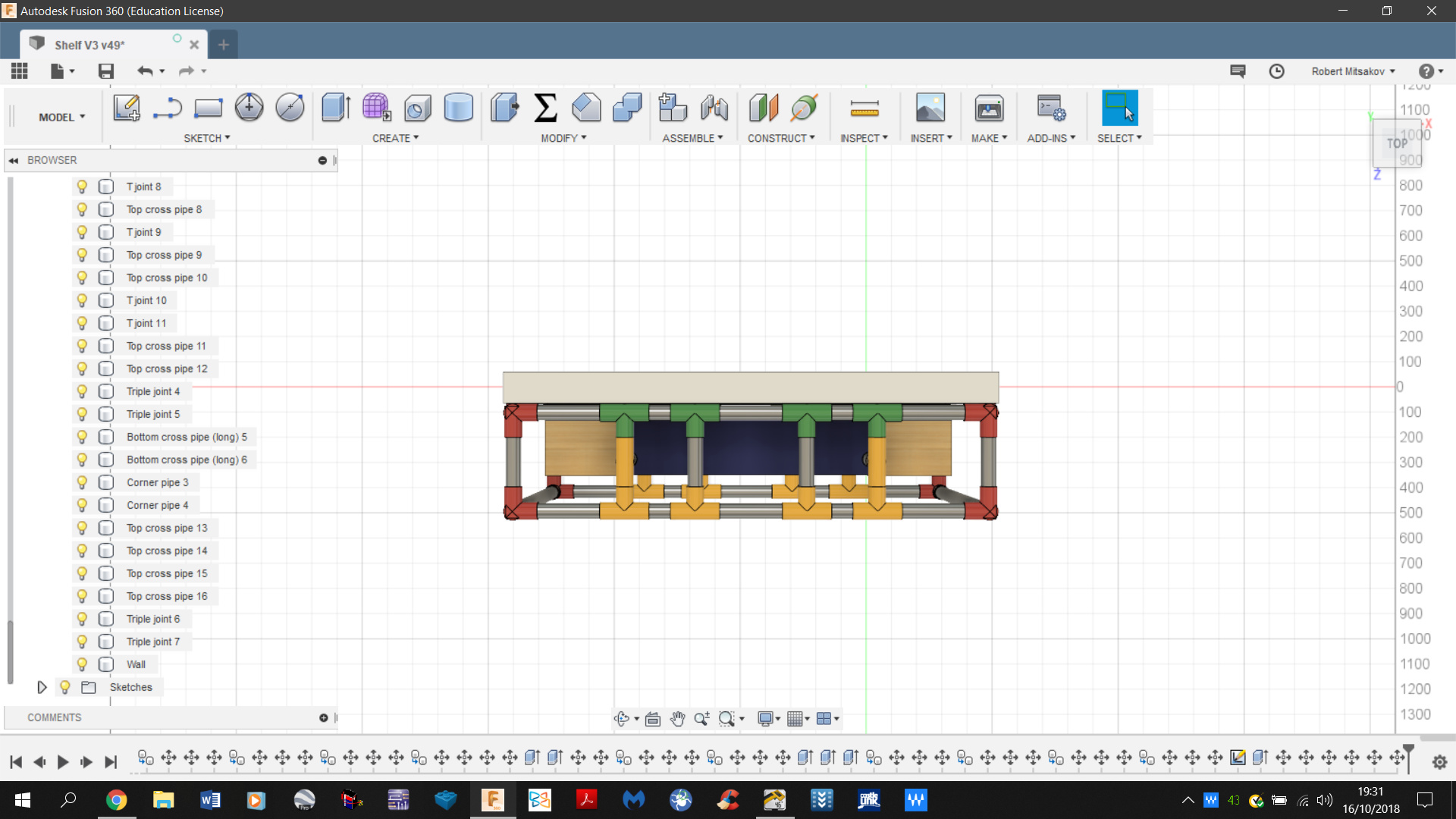
Task: Hide Triple joint 4 using lightbulb
Action: (82, 391)
